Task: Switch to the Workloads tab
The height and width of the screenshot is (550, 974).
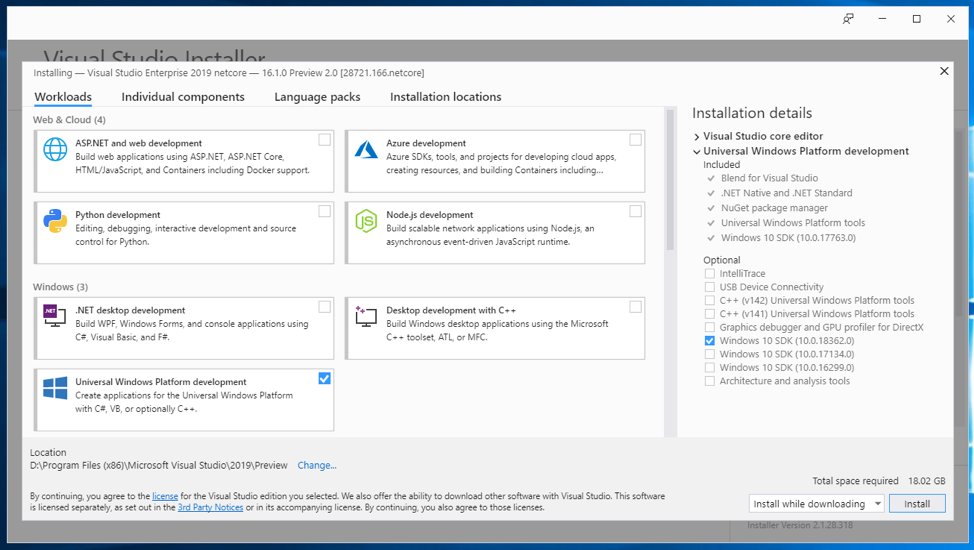Action: coord(63,97)
